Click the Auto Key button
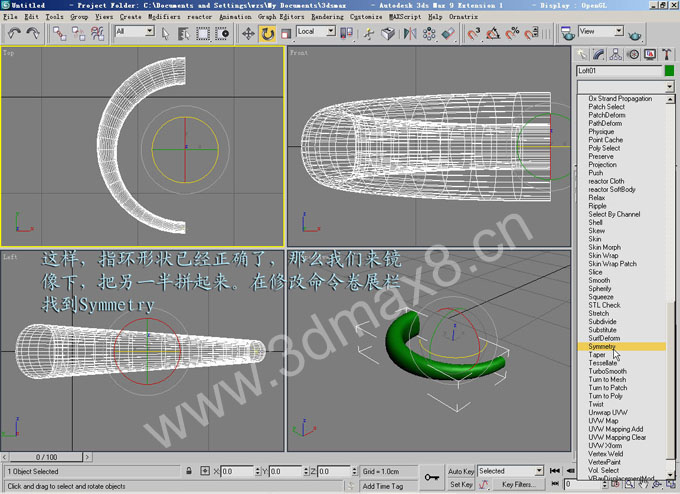This screenshot has width=680, height=494. pyautogui.click(x=461, y=471)
